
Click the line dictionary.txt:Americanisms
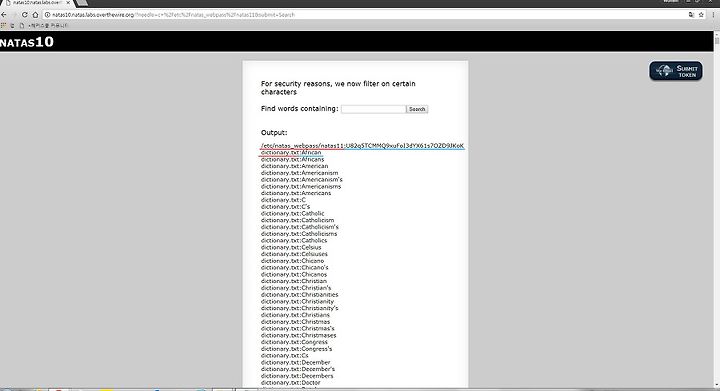pos(301,186)
